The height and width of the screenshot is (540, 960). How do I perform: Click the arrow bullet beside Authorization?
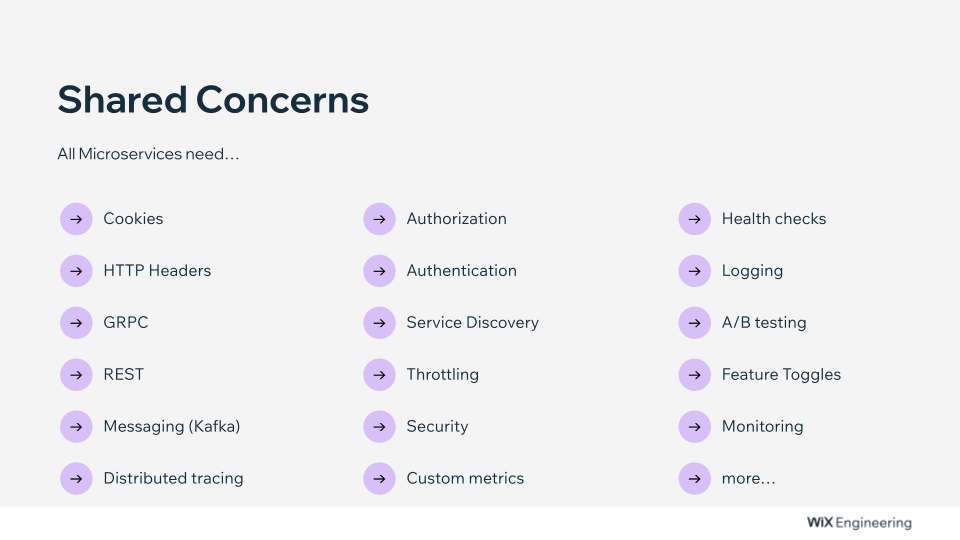(379, 219)
